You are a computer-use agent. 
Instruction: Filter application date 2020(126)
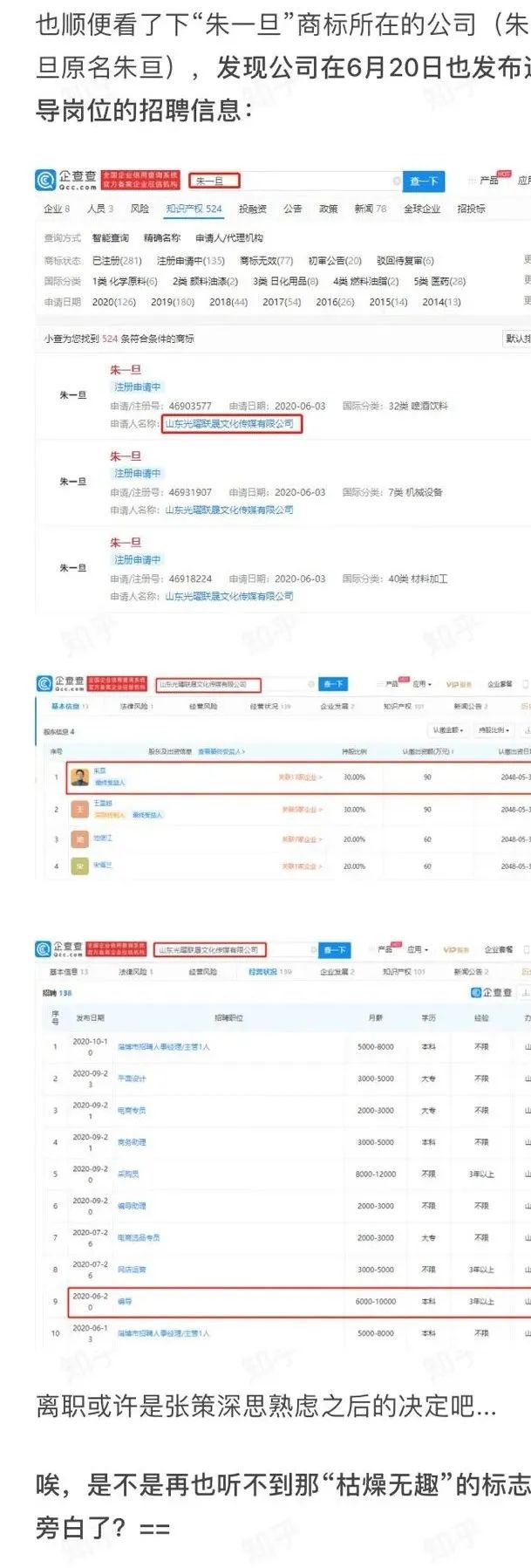point(114,302)
